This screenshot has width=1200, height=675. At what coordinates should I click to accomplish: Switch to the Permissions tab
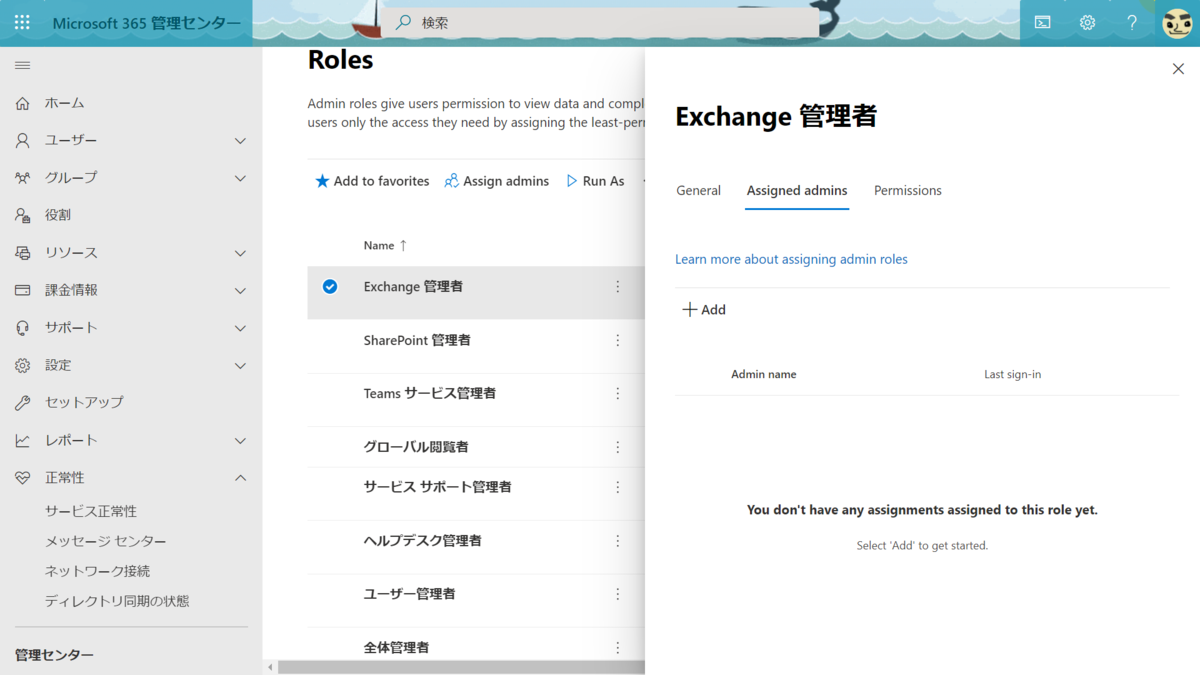point(908,190)
